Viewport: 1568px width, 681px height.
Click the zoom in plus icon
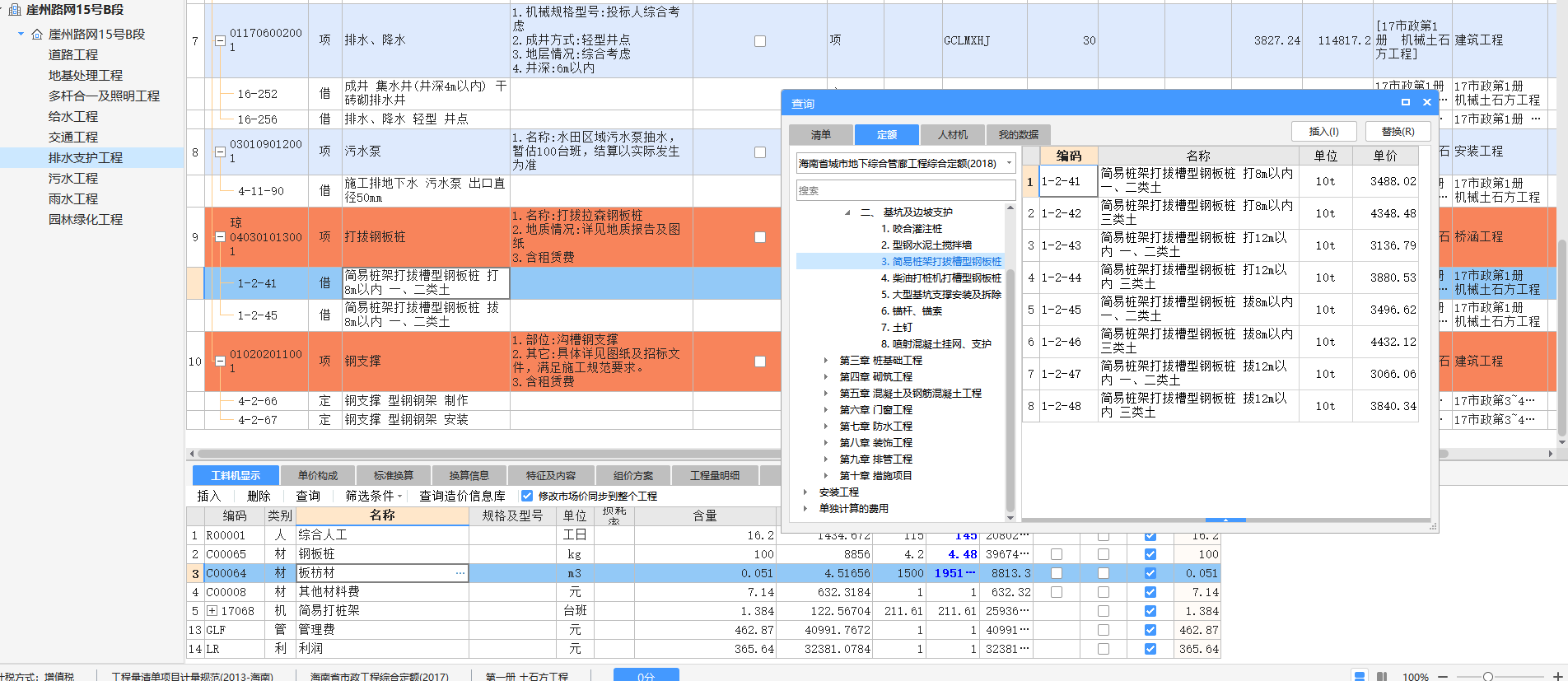pos(1557,676)
